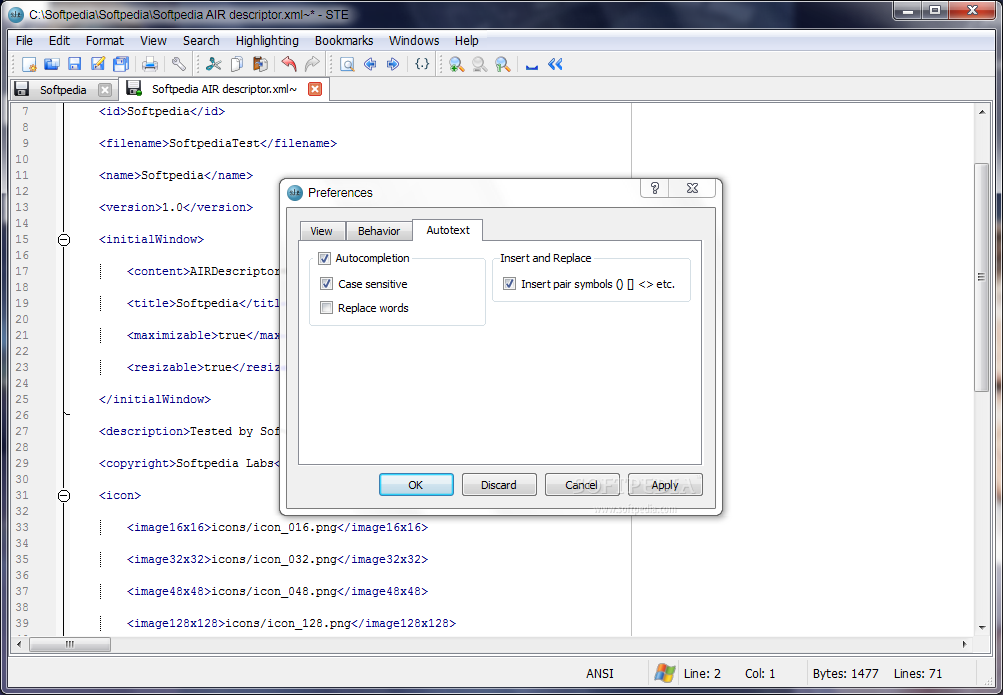
Task: Collapse the icon element fold marker
Action: [64, 496]
